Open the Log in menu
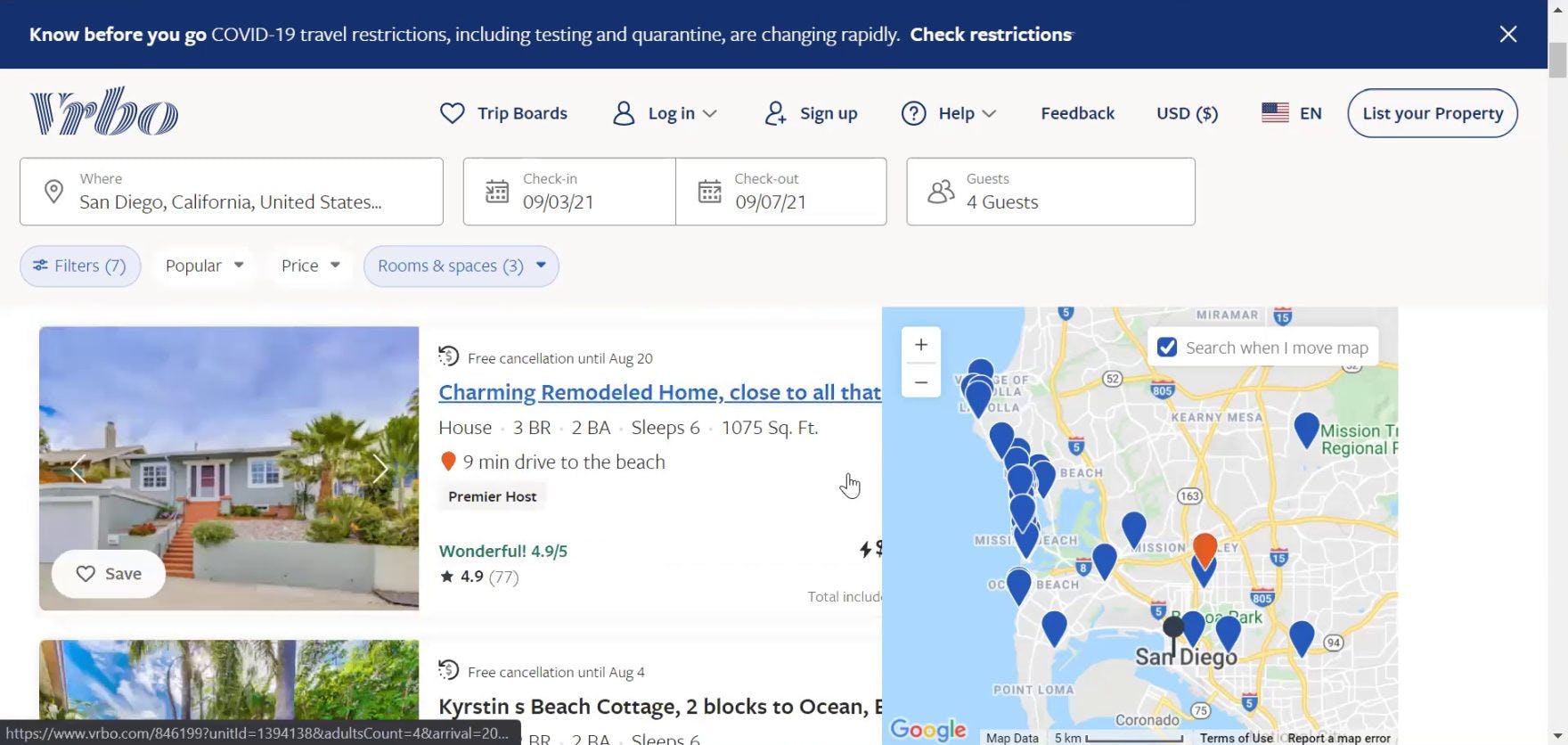 click(666, 113)
